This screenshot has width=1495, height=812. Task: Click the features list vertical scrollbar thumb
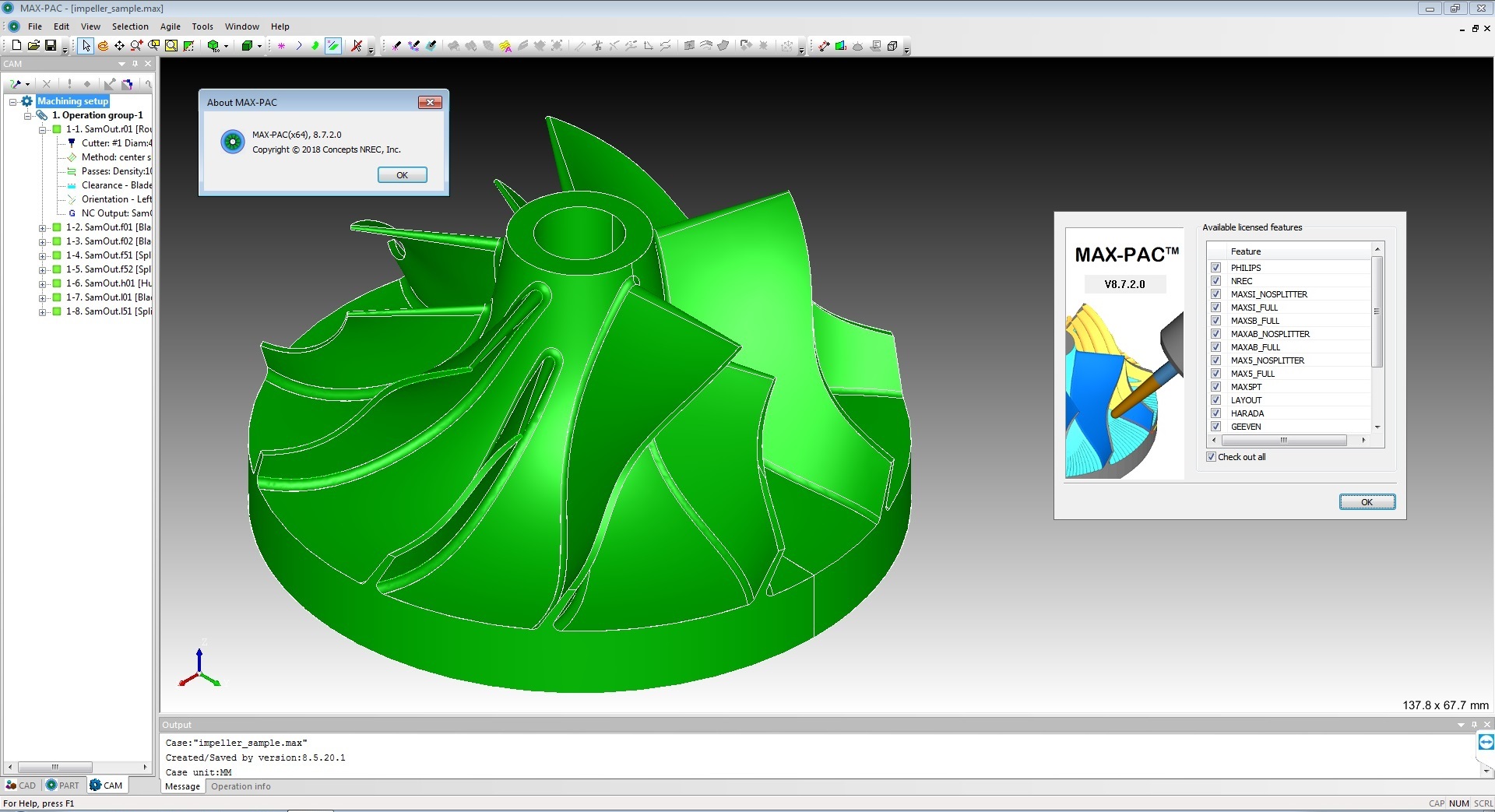[1377, 311]
